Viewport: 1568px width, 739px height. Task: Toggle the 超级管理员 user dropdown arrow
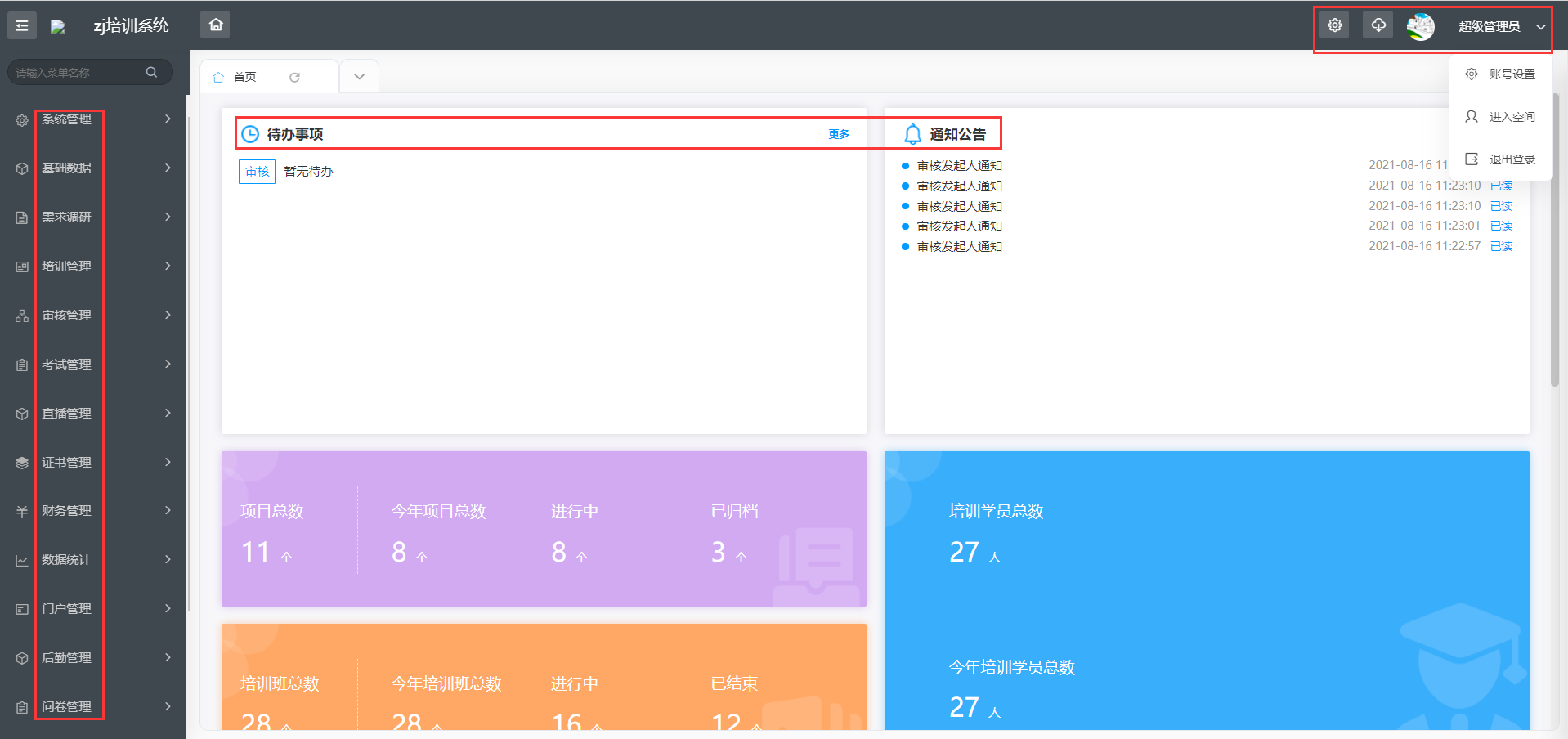pos(1541,27)
